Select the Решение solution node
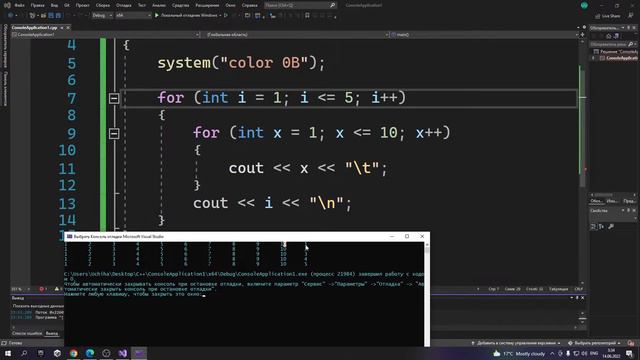 616,51
